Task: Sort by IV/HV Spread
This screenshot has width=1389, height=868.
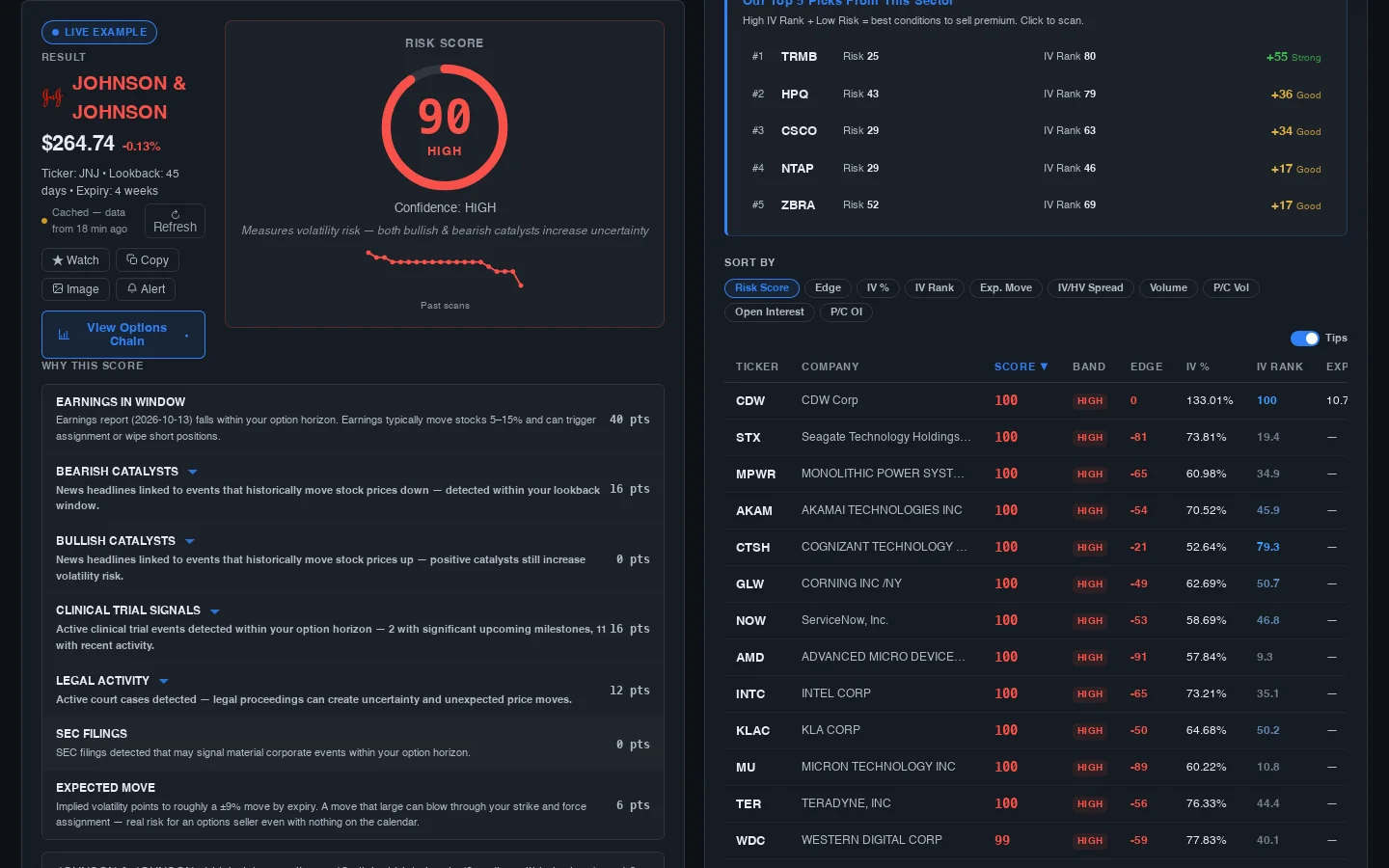Action: (x=1090, y=288)
